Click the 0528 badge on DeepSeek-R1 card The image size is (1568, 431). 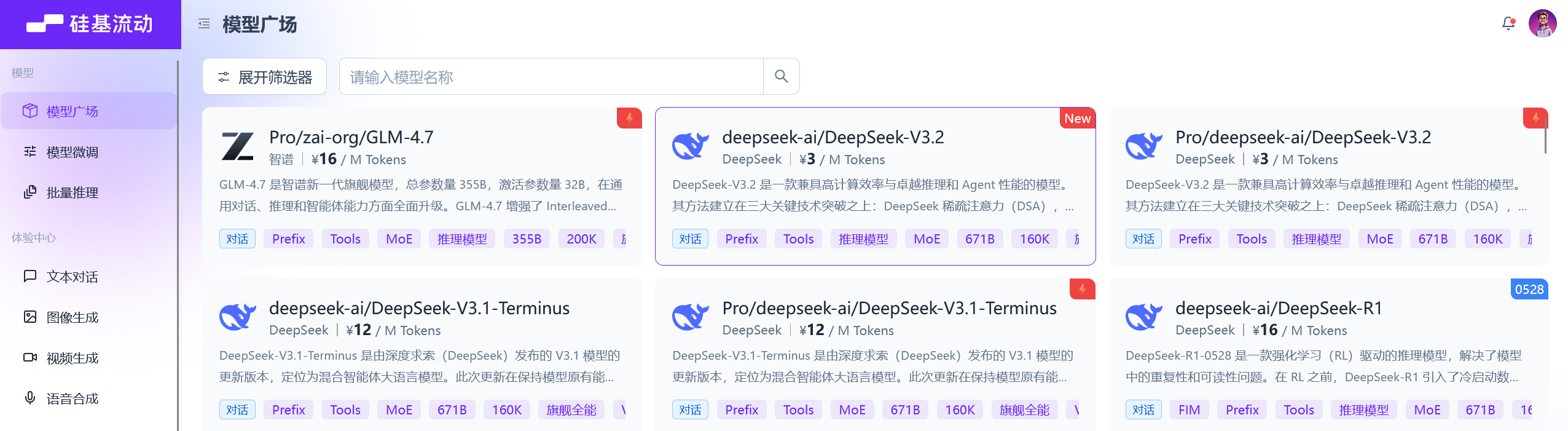point(1529,289)
